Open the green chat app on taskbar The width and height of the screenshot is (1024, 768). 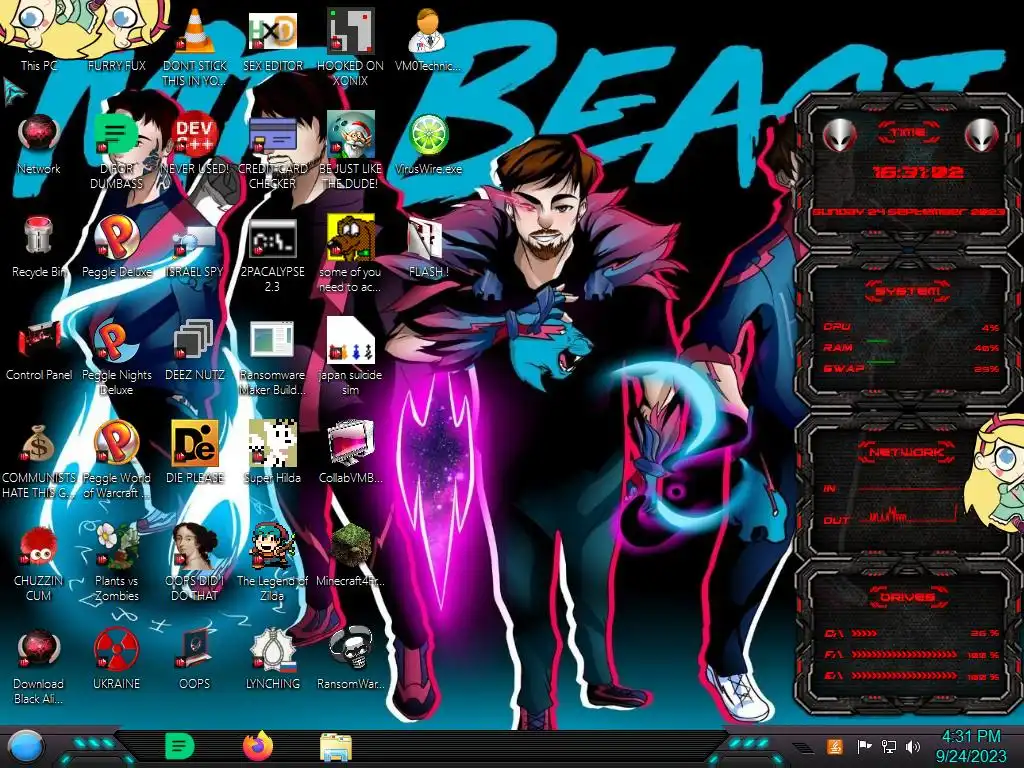(x=179, y=746)
